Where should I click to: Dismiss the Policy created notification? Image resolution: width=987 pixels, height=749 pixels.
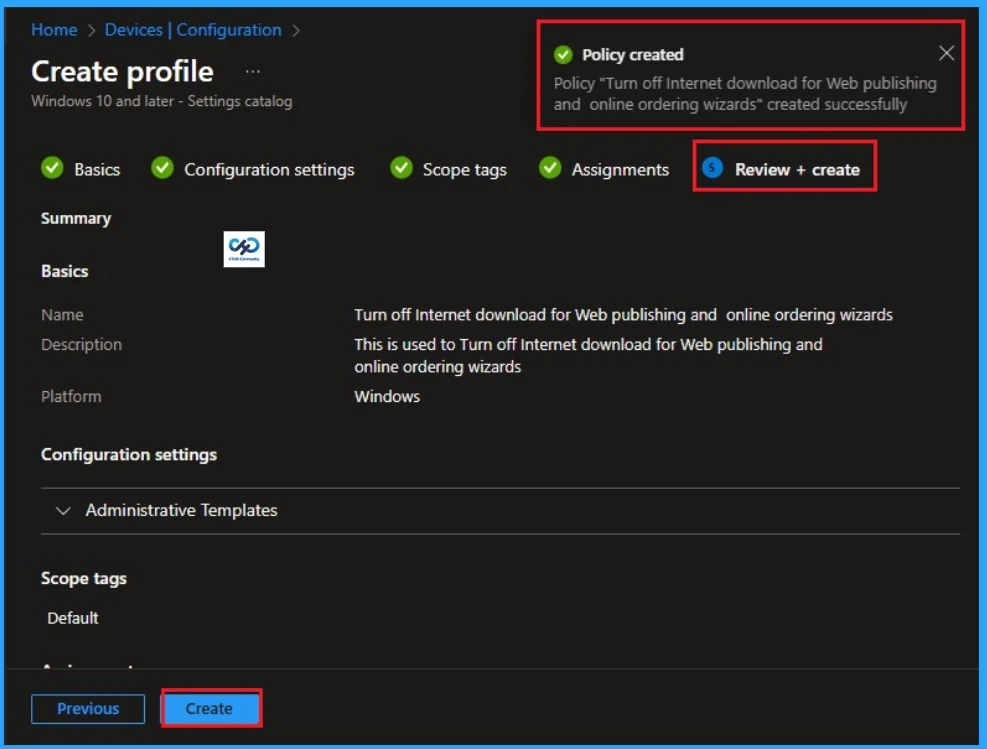click(x=946, y=53)
